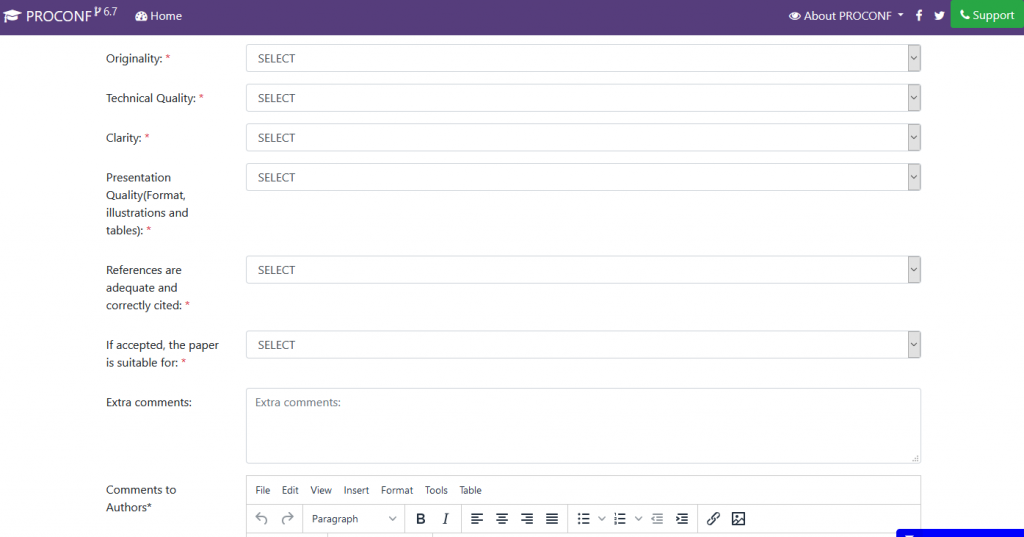Justify text in the editor toolbar
The image size is (1024, 537).
click(x=552, y=519)
